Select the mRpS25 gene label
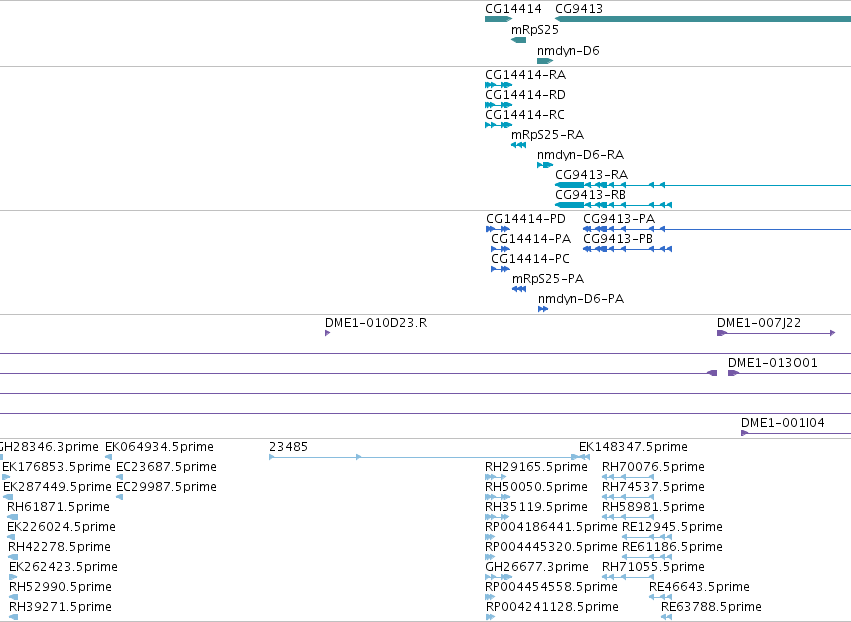 pyautogui.click(x=535, y=30)
